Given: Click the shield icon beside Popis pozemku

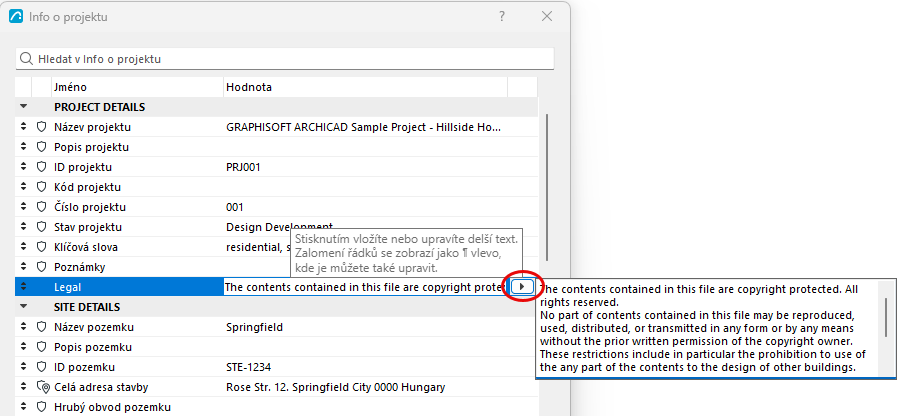Looking at the screenshot, I should (41, 347).
